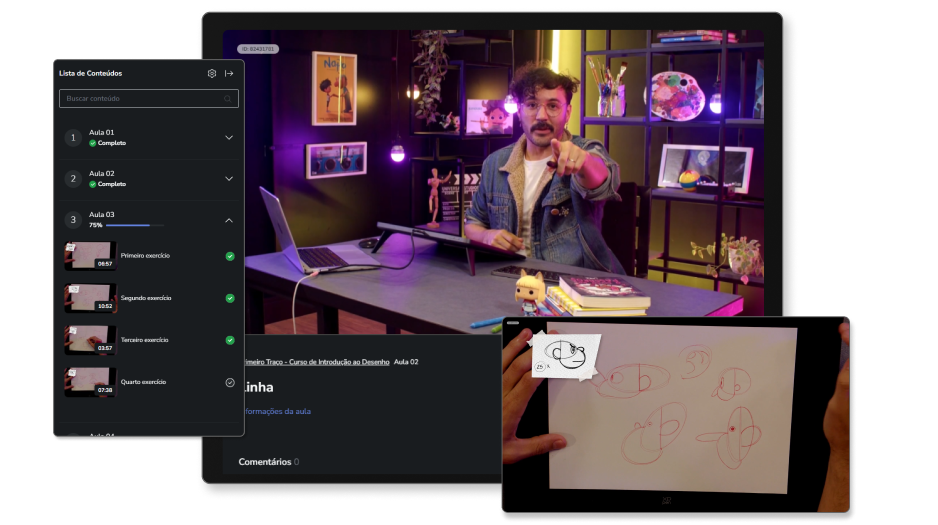Select the Aula 03 number badge
The width and height of the screenshot is (938, 525).
tap(73, 220)
